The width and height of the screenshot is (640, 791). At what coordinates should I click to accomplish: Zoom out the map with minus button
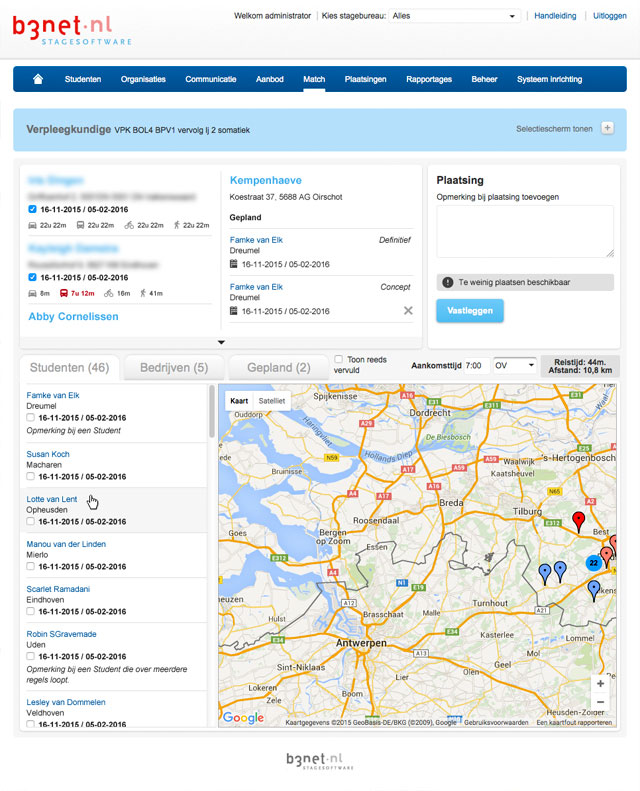600,702
